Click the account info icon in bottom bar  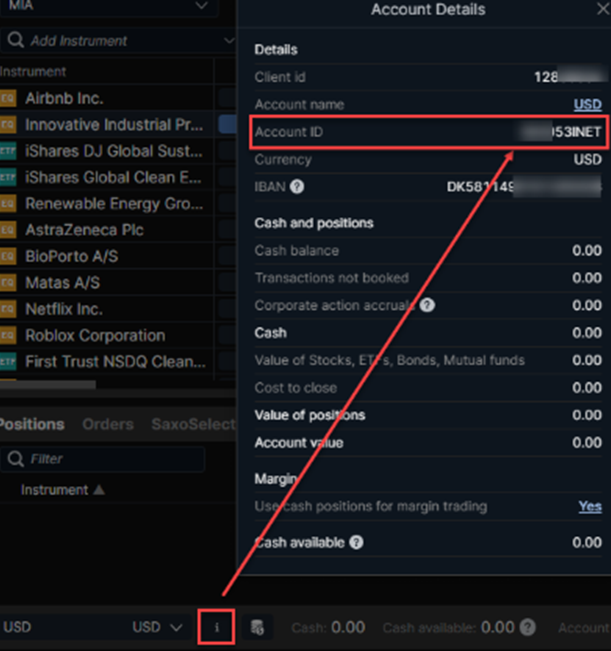click(217, 627)
